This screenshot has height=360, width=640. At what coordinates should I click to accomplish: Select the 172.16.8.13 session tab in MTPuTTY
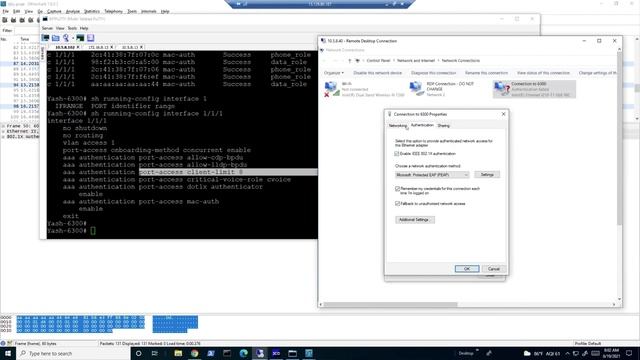pos(98,47)
